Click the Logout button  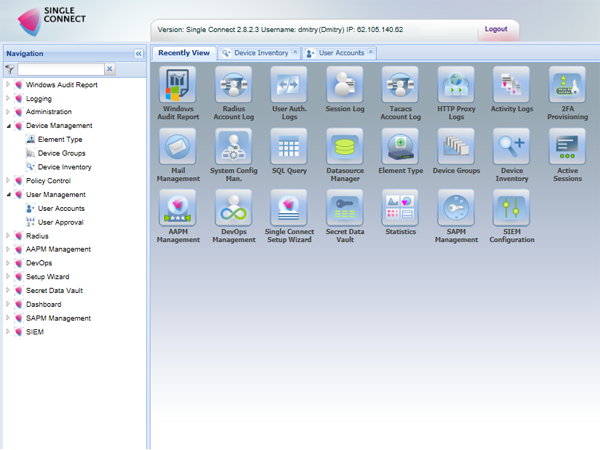coord(496,30)
